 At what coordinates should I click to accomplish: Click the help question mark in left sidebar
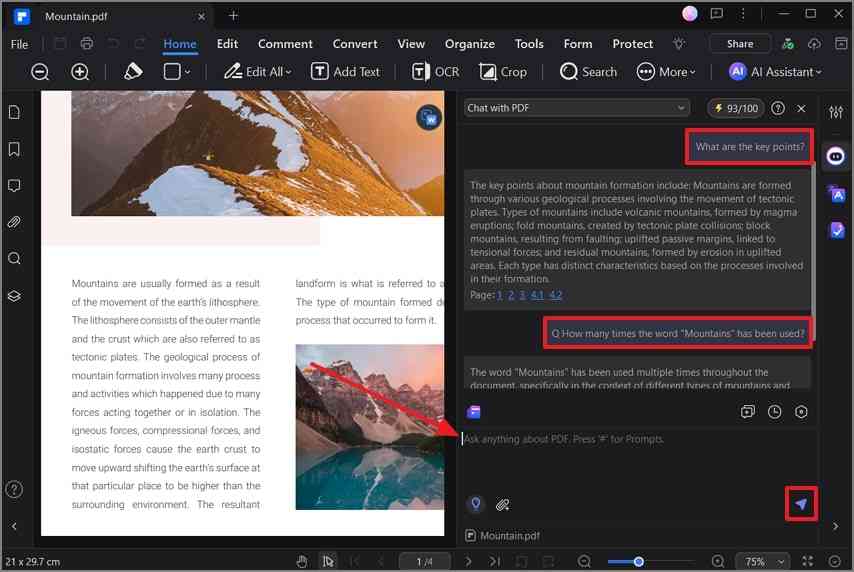coord(14,489)
